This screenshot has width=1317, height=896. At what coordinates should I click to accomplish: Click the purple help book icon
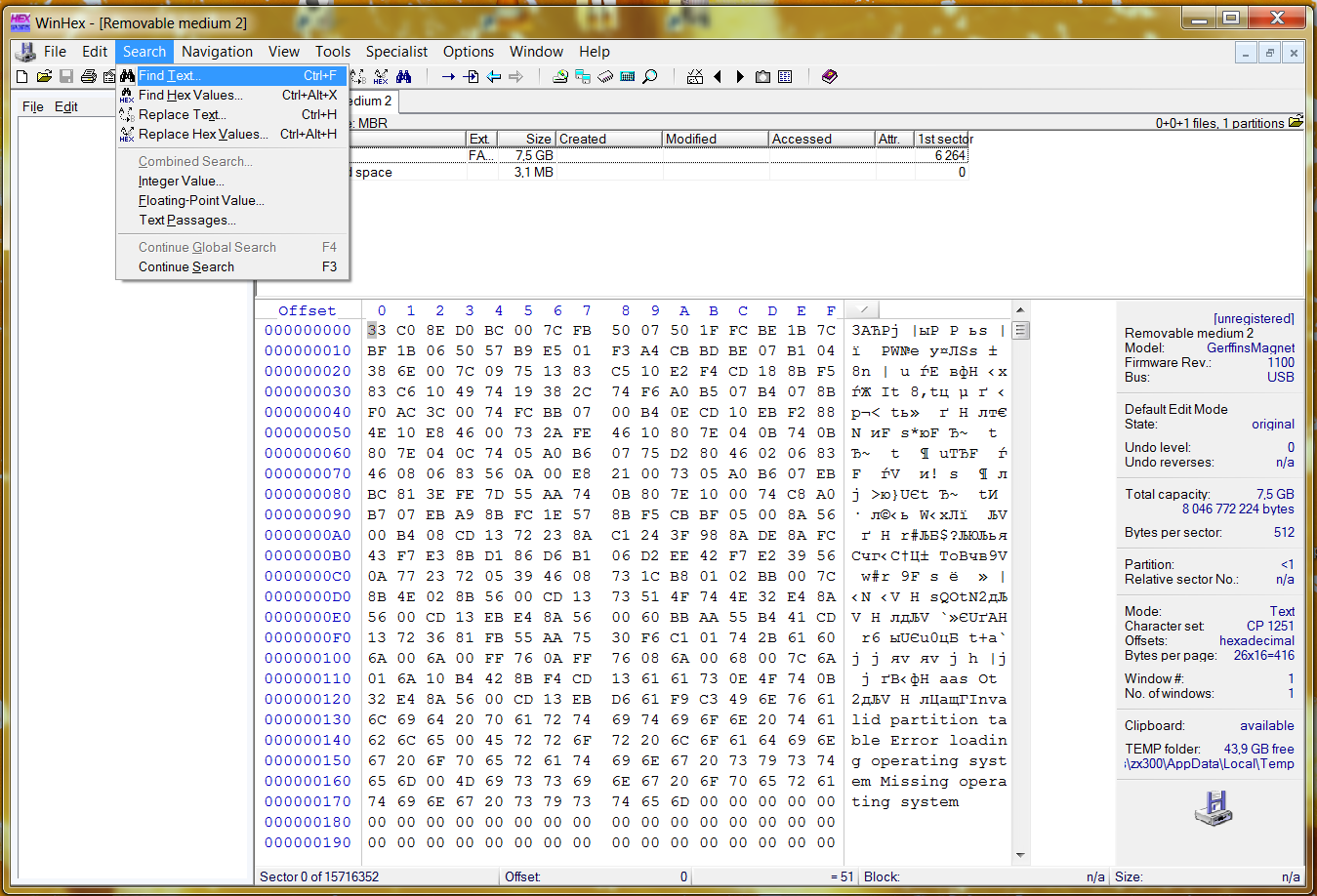(830, 76)
